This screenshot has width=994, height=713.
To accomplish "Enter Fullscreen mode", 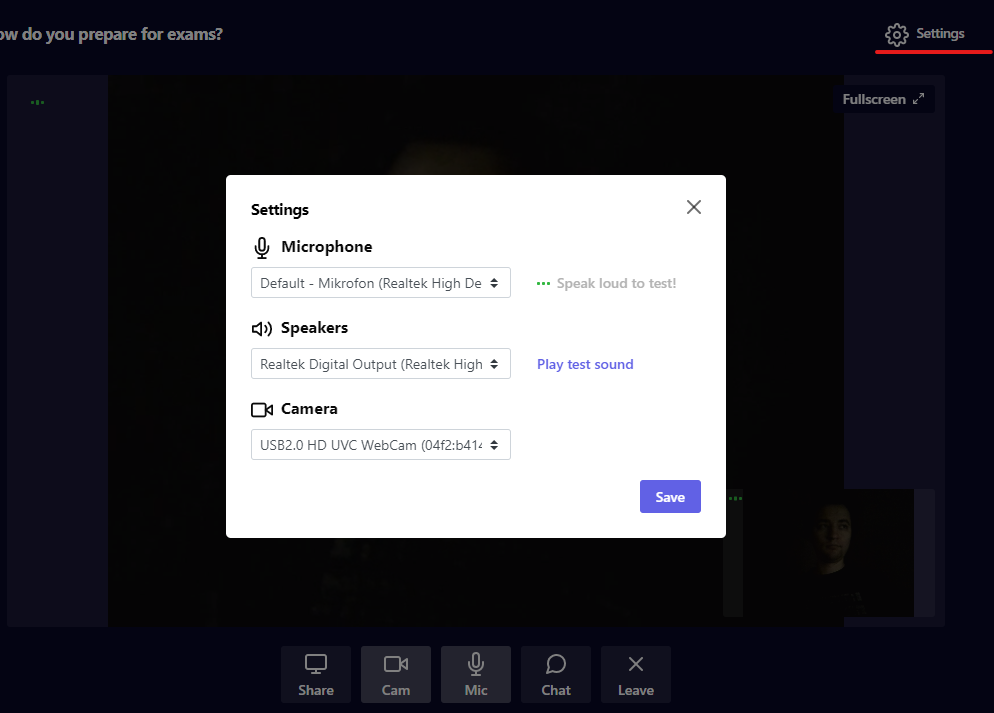I will click(884, 100).
